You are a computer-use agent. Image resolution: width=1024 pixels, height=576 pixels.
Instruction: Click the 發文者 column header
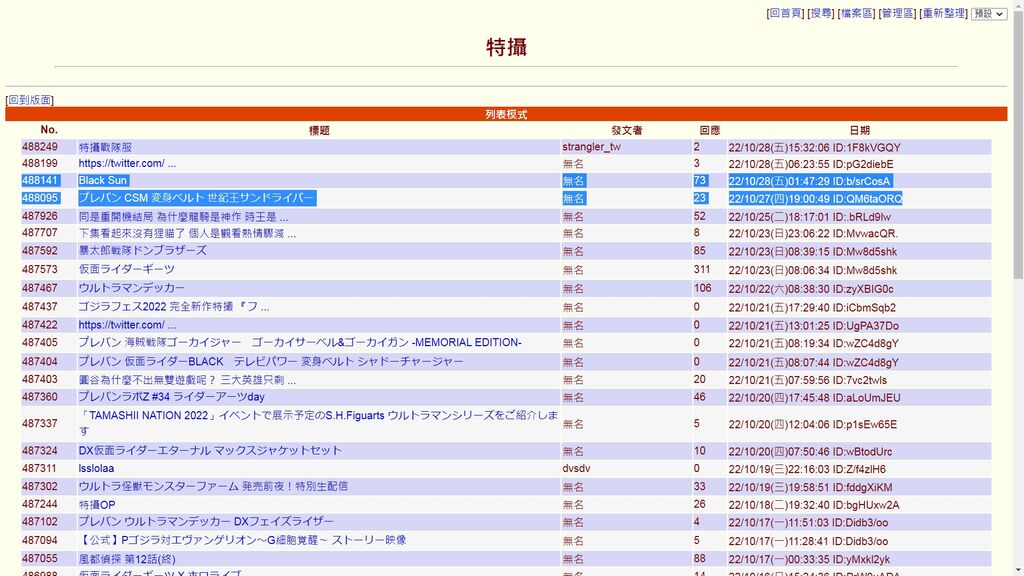pyautogui.click(x=626, y=131)
